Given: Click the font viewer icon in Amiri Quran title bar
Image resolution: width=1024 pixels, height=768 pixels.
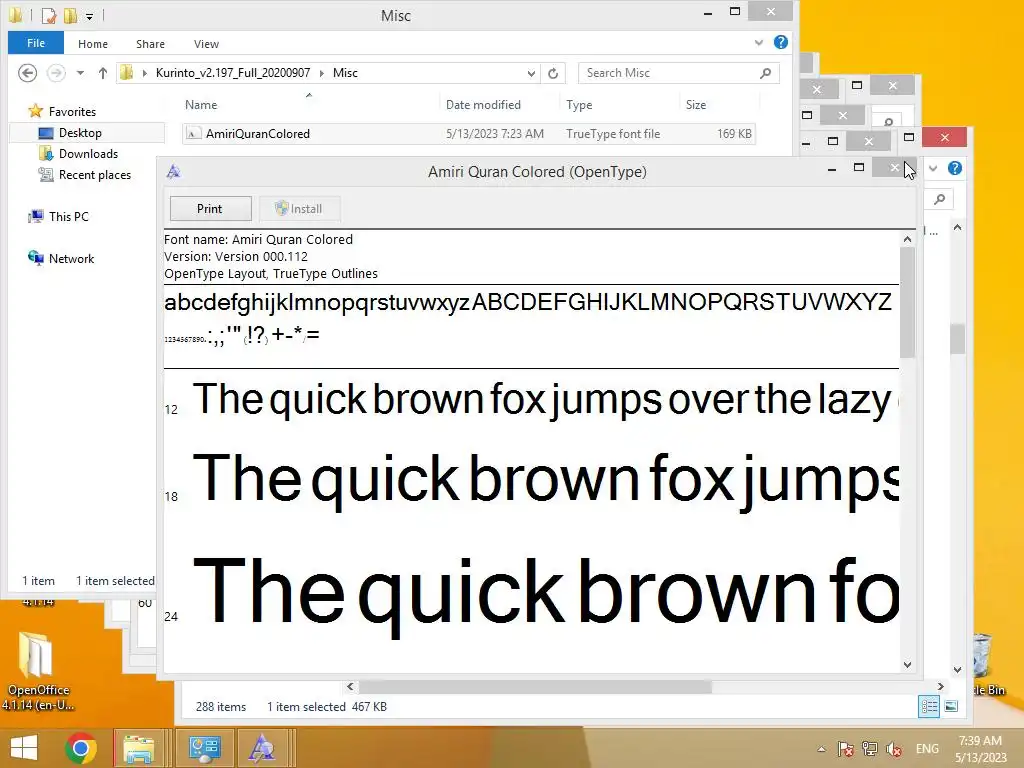Looking at the screenshot, I should tap(174, 171).
